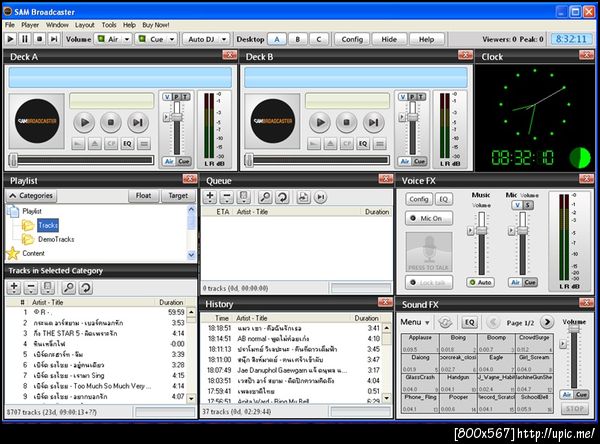Add a track to the Queue

pyautogui.click(x=210, y=197)
